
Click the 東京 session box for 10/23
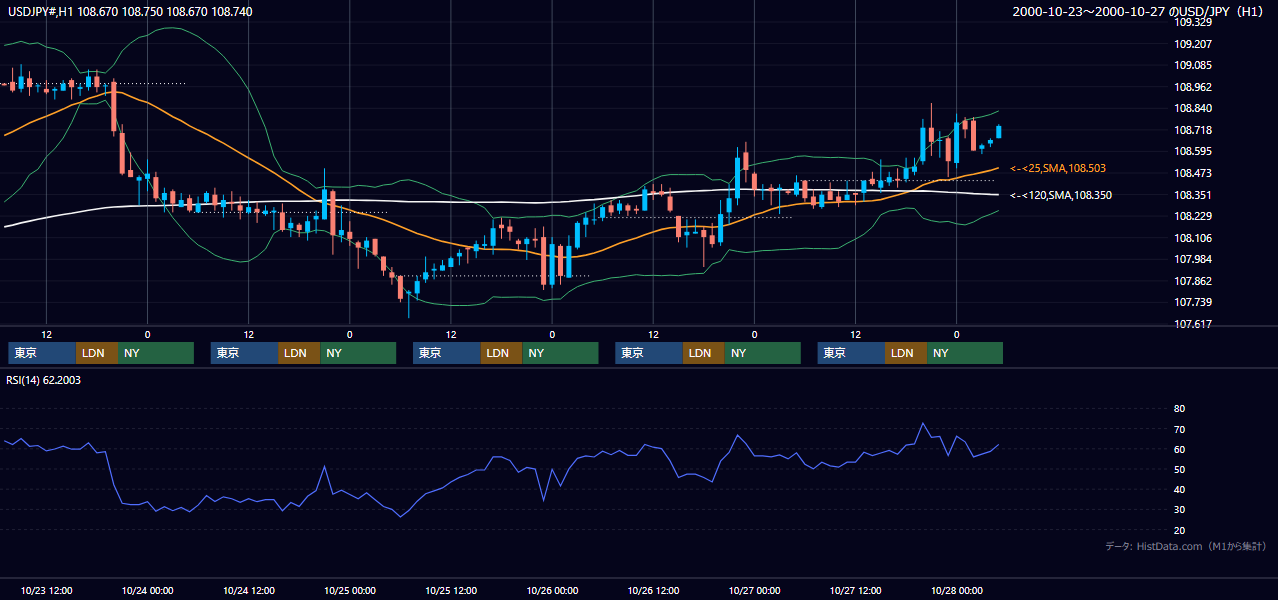tap(42, 353)
